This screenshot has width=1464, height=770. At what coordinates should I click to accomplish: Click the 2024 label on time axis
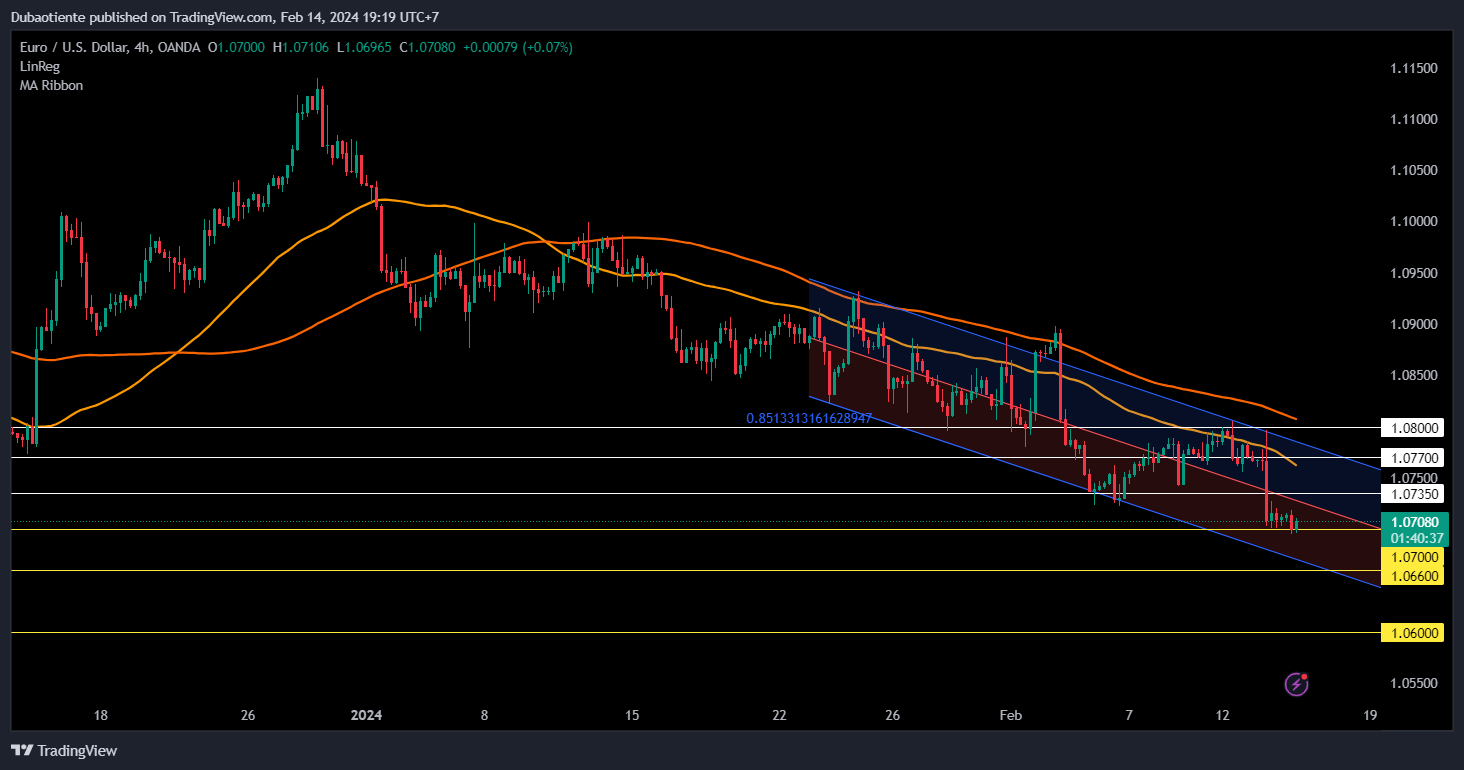[x=367, y=715]
